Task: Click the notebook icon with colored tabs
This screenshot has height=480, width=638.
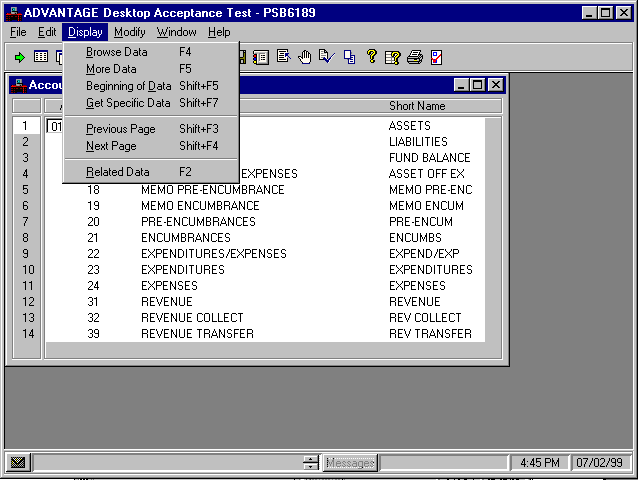Action: [261, 57]
